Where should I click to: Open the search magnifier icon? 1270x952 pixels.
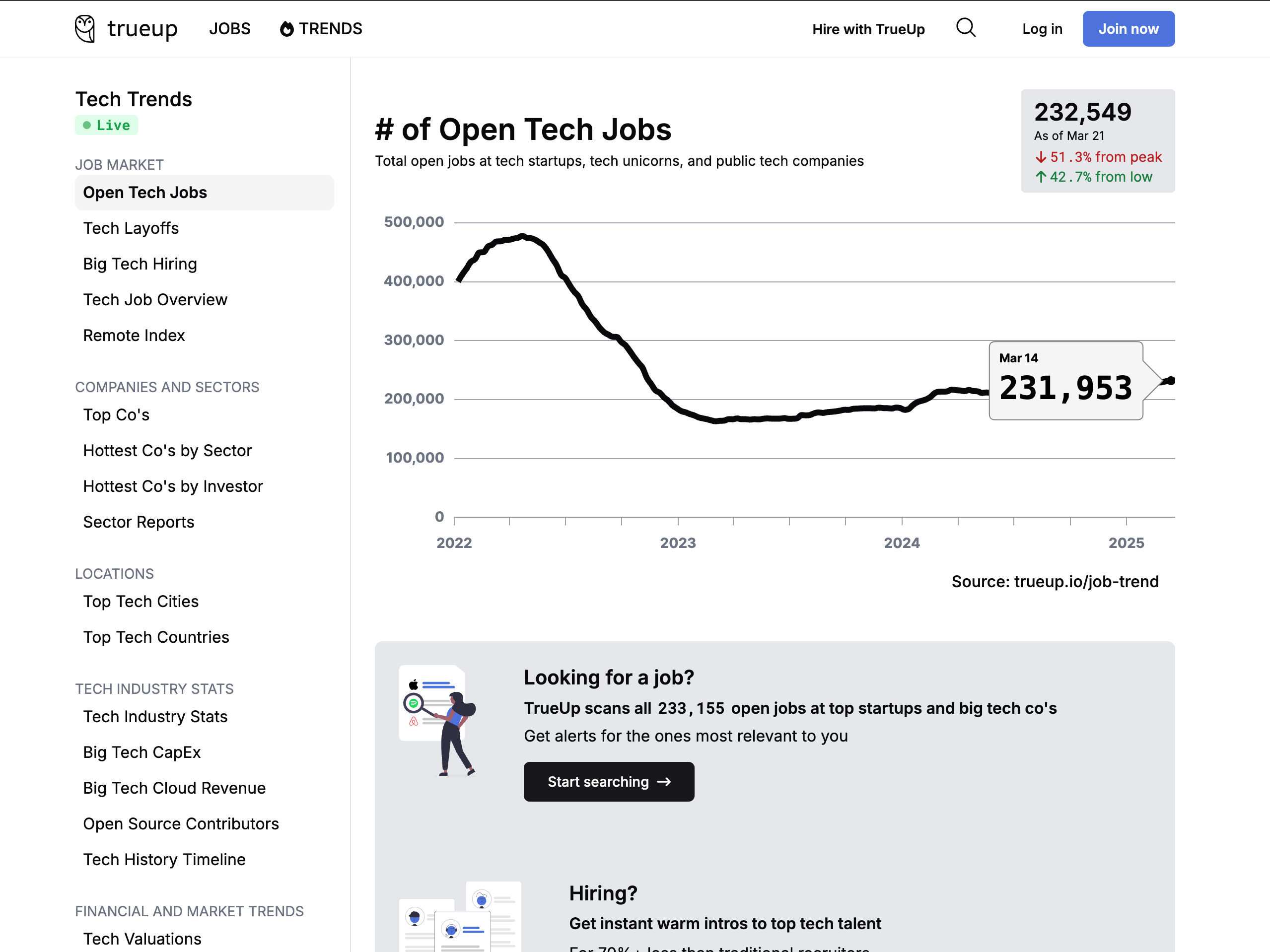tap(966, 28)
